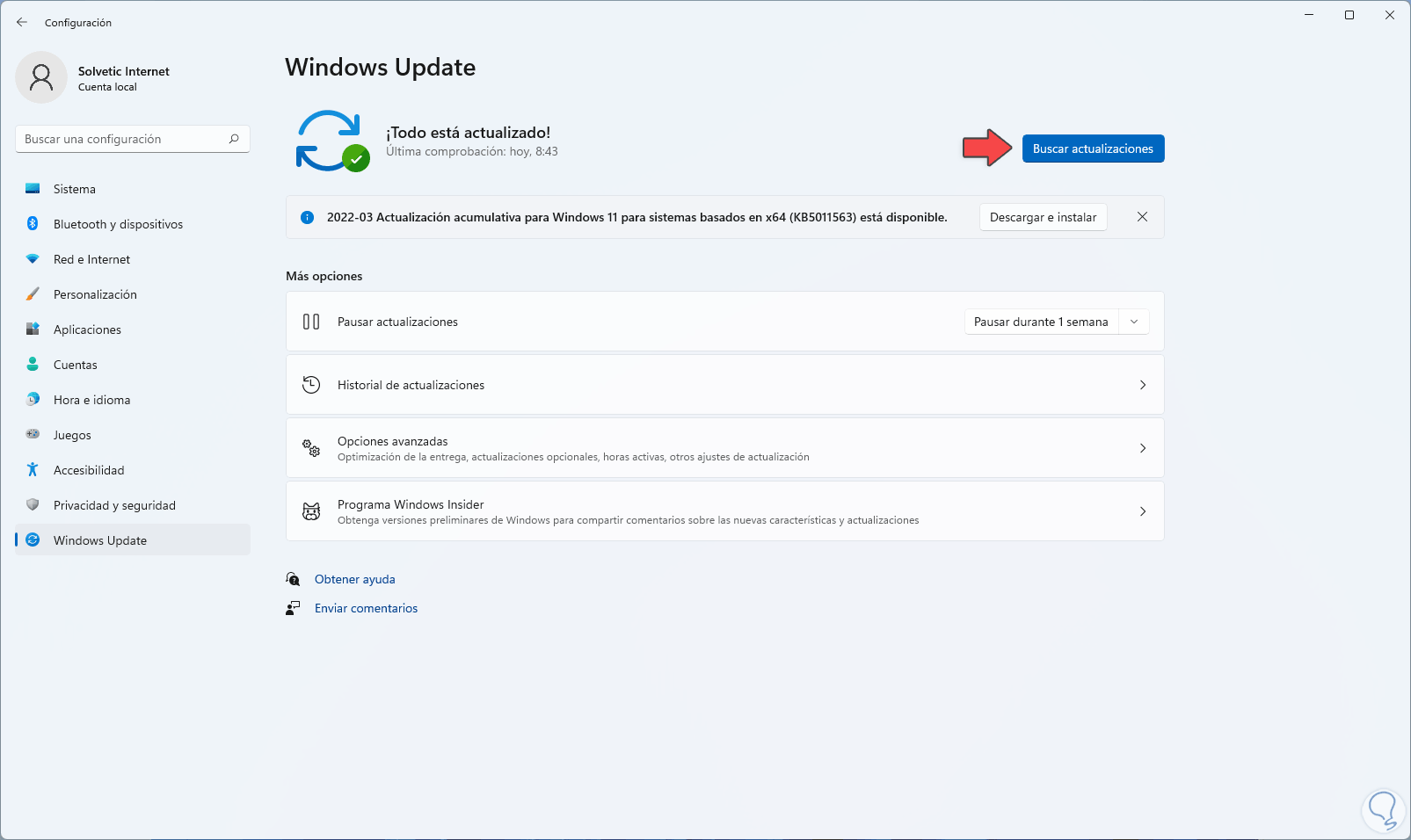The image size is (1411, 840).
Task: Click the ¡Todo está actualizado! heading
Action: pos(469,133)
